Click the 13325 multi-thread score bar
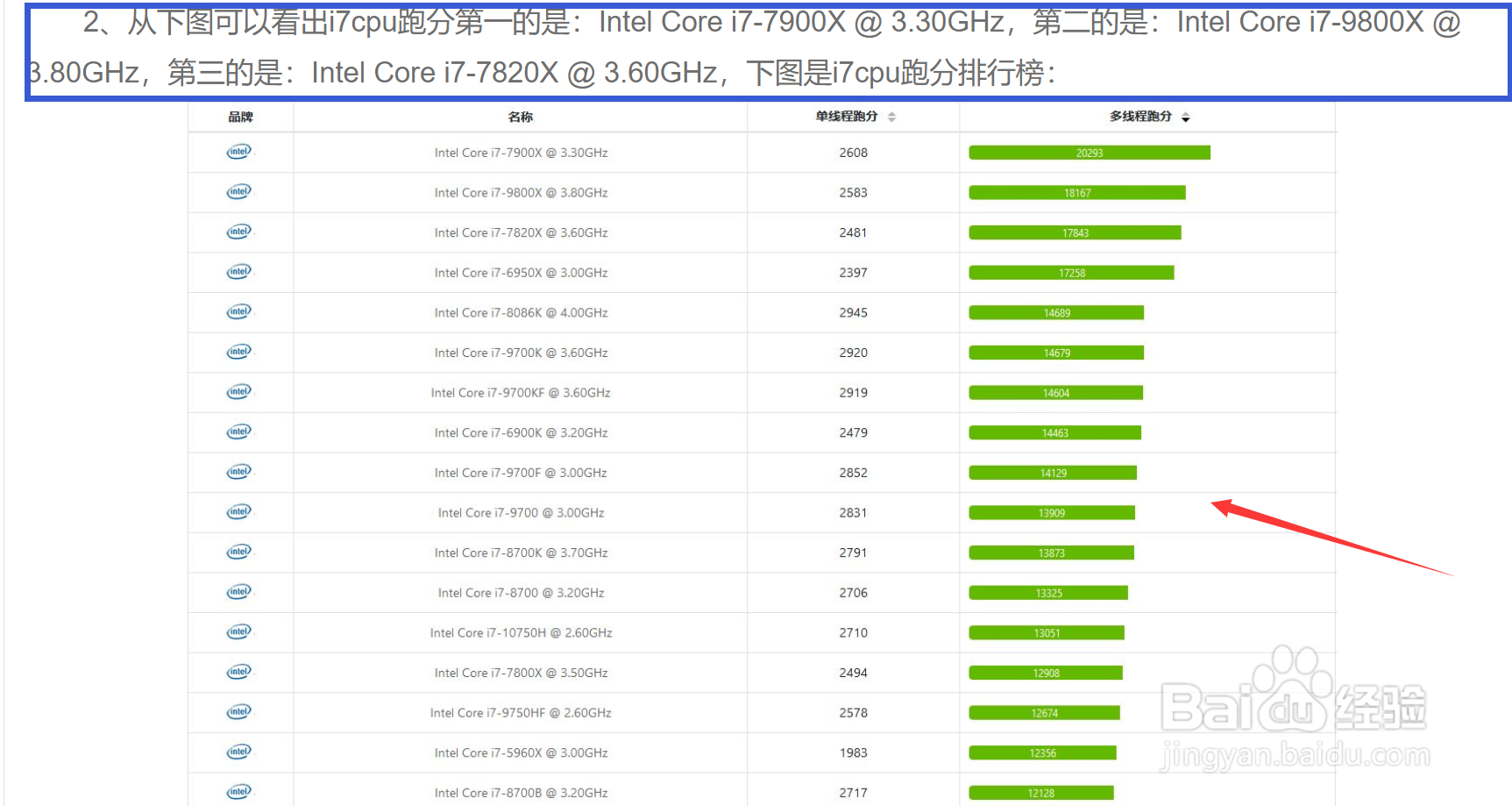This screenshot has height=806, width=1512. click(x=1048, y=593)
